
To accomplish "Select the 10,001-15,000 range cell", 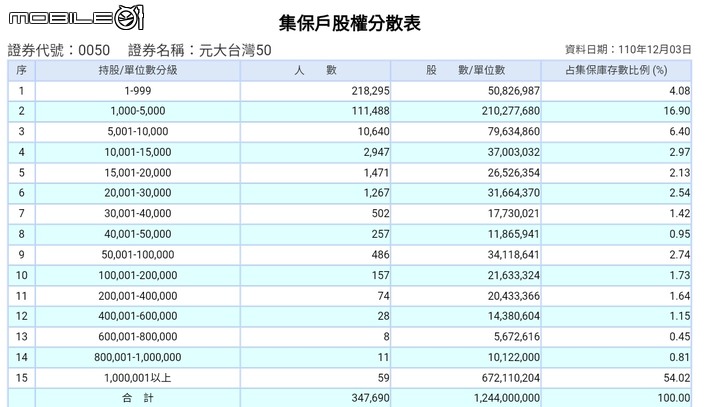I will (x=138, y=153).
